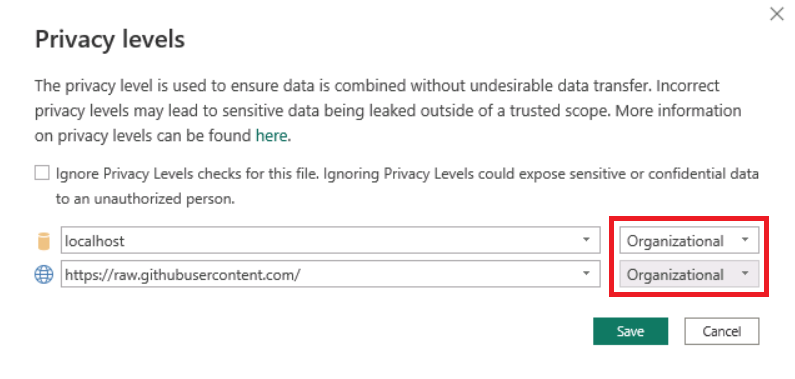Save the privacy level settings
This screenshot has height=379, width=795.
tap(631, 331)
